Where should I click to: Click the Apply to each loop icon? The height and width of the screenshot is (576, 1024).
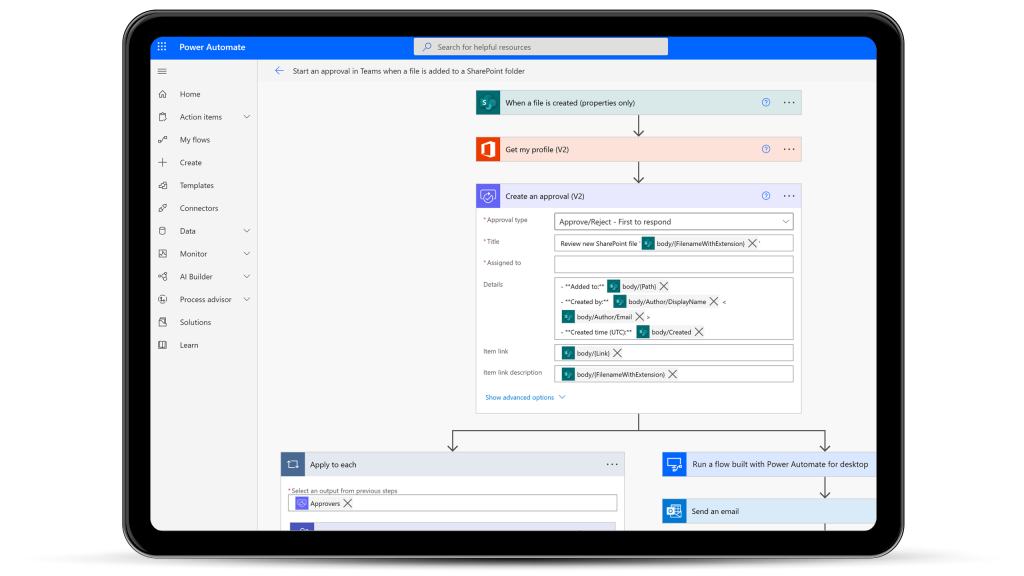[293, 464]
